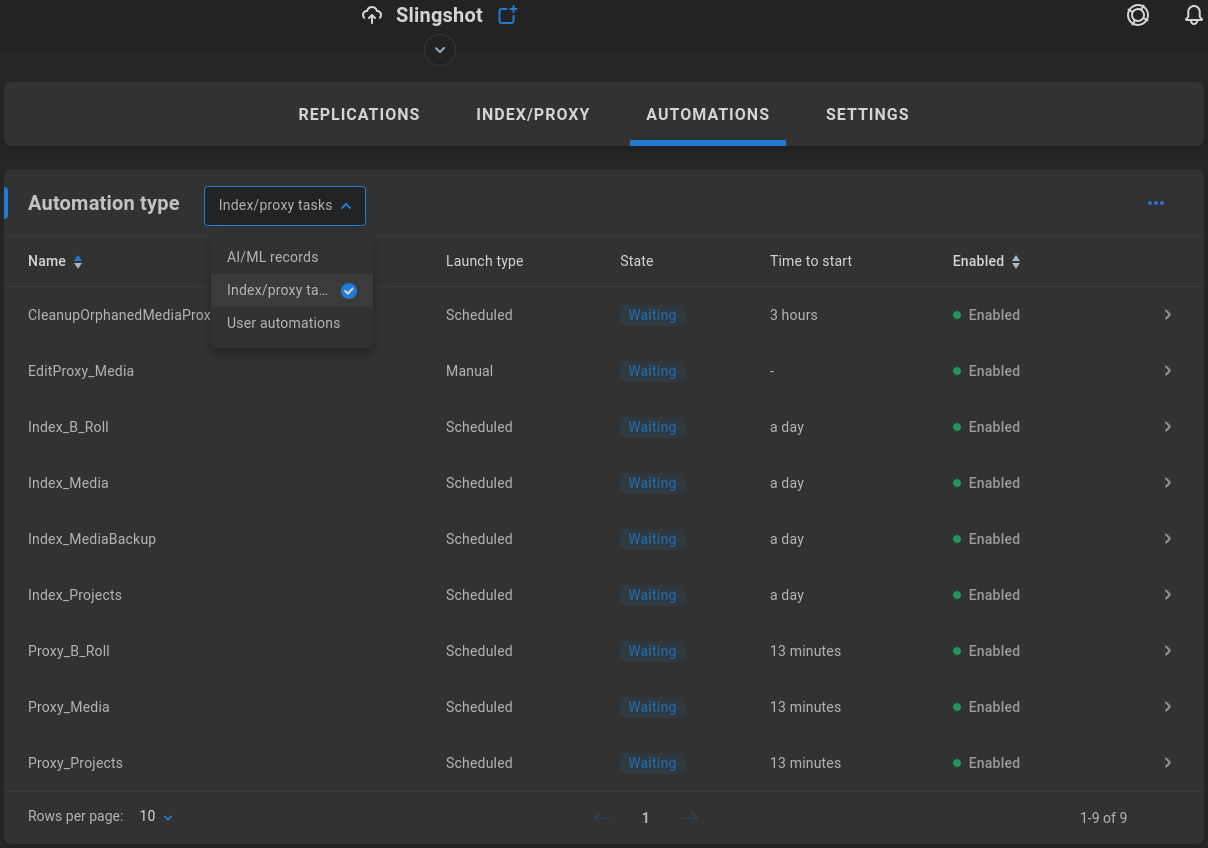
Task: Open Index_B_Roll row arrow
Action: click(x=1167, y=427)
